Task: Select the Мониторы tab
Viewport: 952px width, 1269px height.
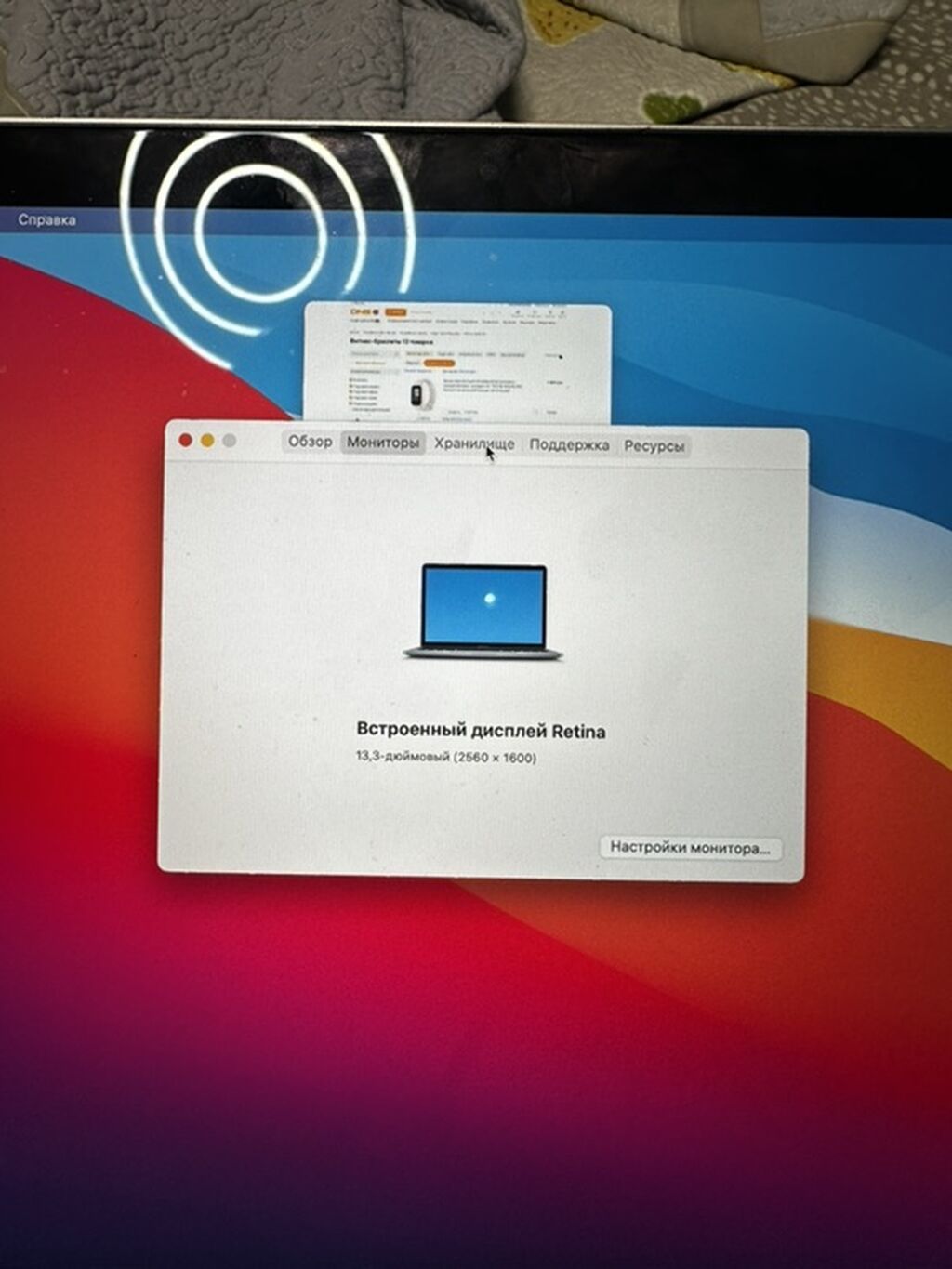Action: coord(383,443)
